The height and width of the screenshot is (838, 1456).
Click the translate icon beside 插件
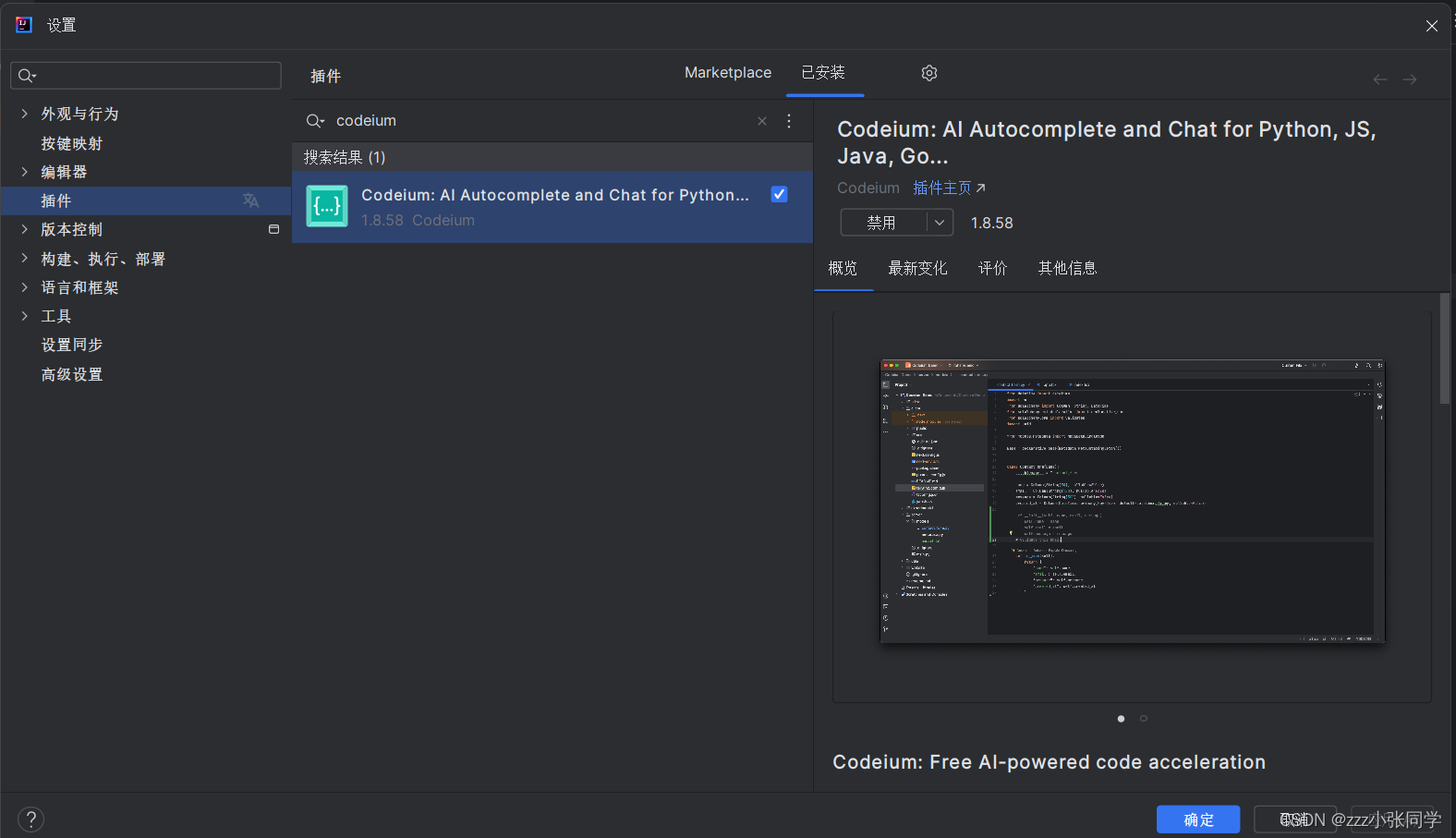click(x=250, y=200)
